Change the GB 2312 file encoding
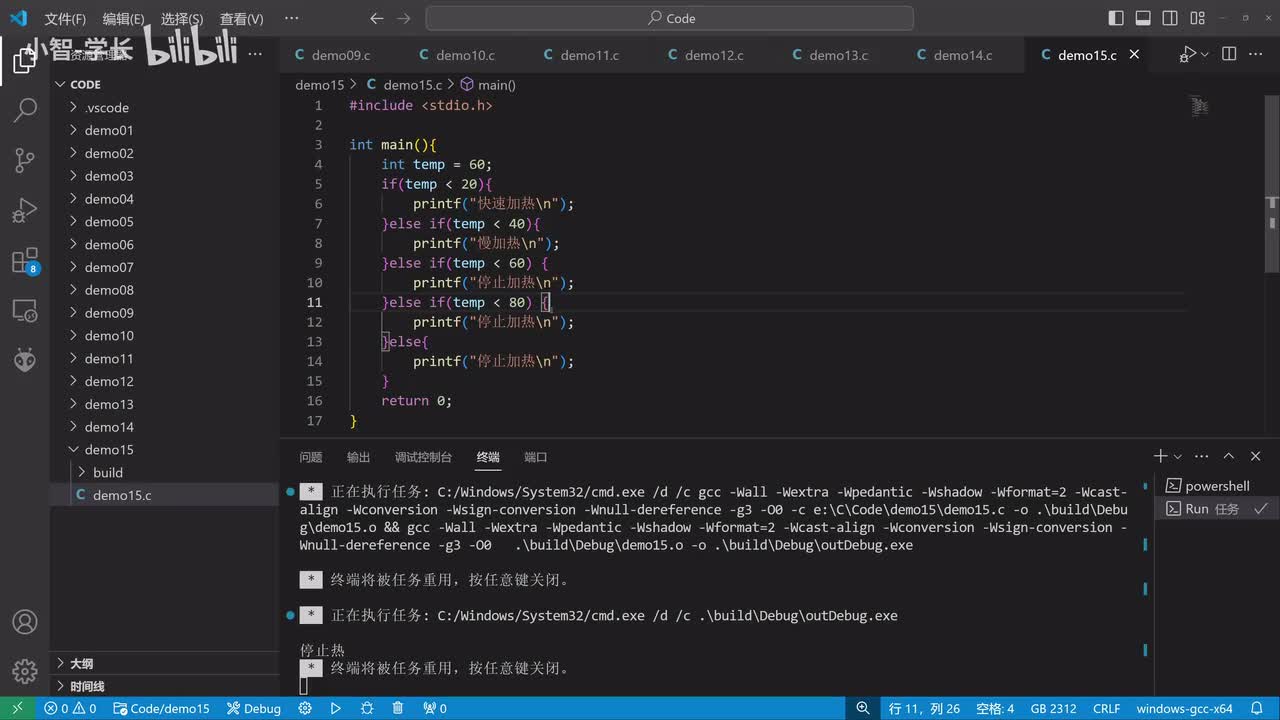The height and width of the screenshot is (720, 1280). tap(1053, 708)
